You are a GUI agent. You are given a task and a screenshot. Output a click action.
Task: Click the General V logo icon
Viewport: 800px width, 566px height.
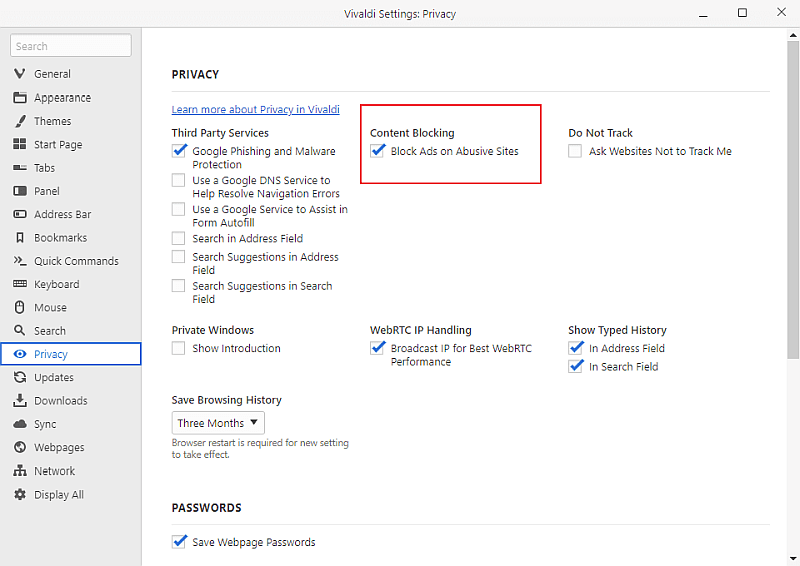point(20,73)
